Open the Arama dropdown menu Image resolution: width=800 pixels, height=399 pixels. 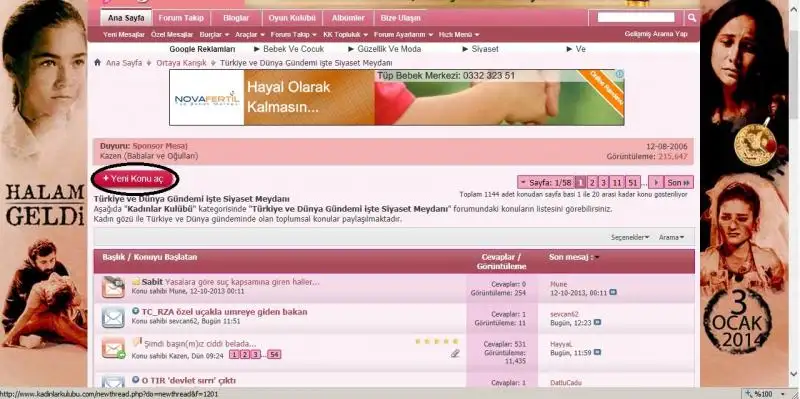[671, 237]
